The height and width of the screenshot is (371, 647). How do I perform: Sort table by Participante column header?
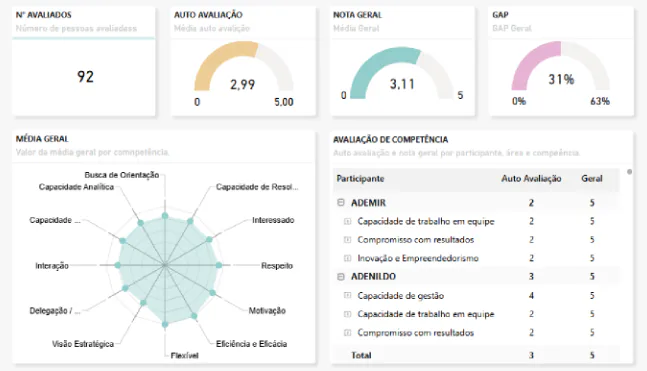coord(360,179)
